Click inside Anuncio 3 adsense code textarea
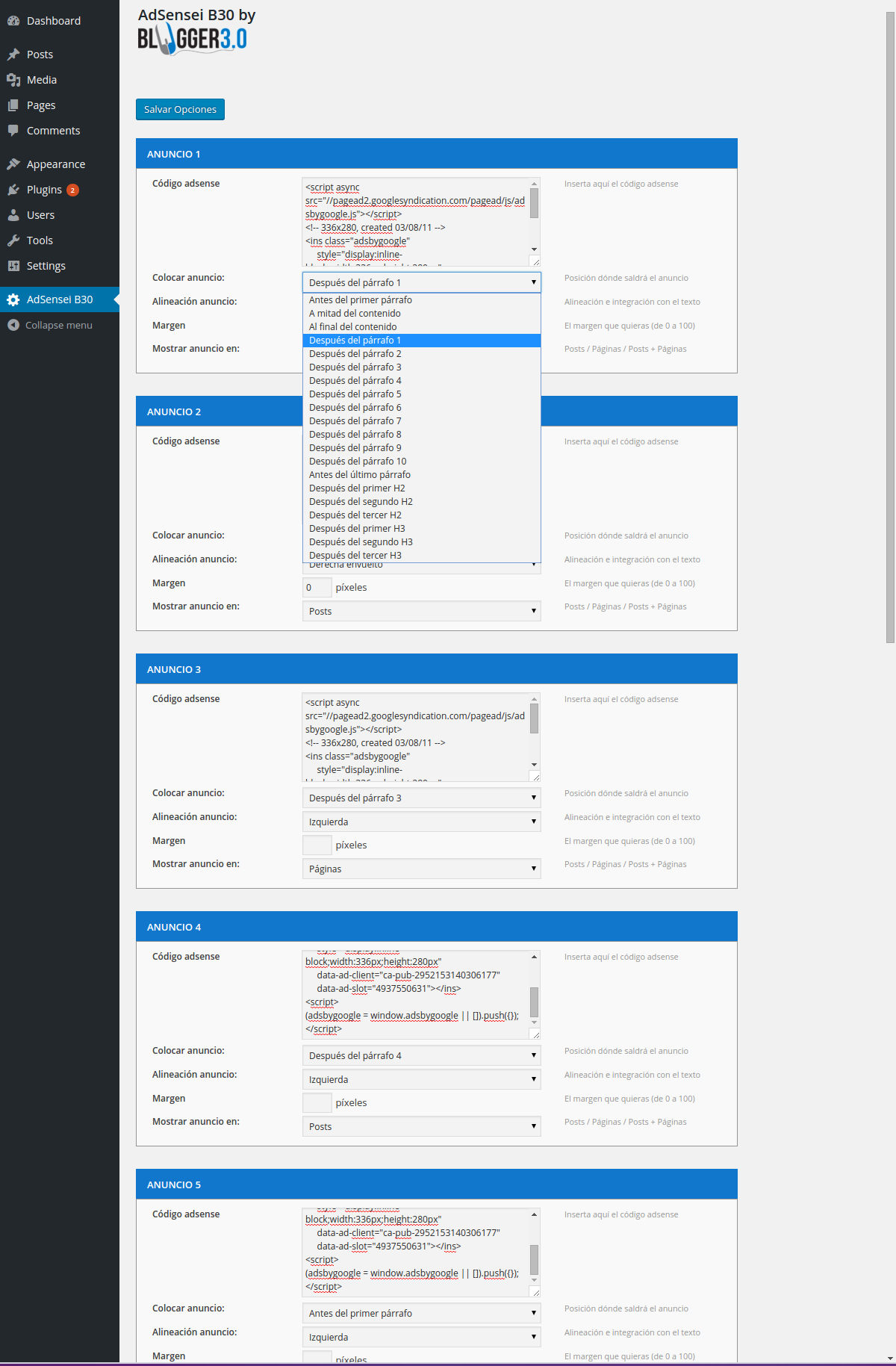Viewport: 896px width, 1366px height. point(415,736)
